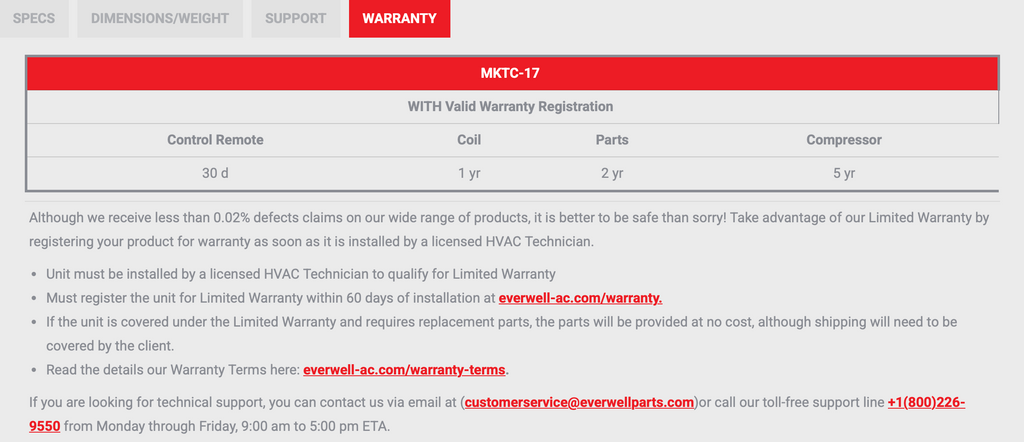Click the Compressor column header
The image size is (1024, 442).
tap(844, 140)
